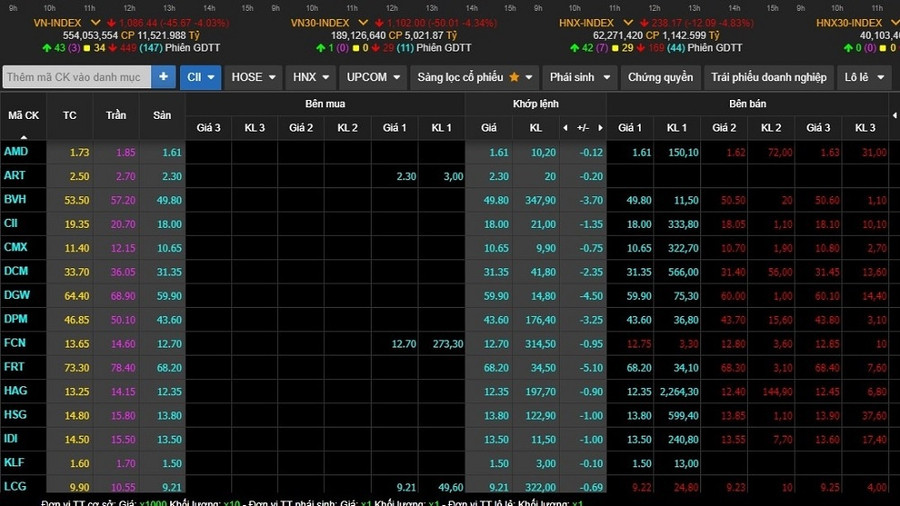Open the Trái phiếu doanh nghiệp tab

pyautogui.click(x=768, y=77)
